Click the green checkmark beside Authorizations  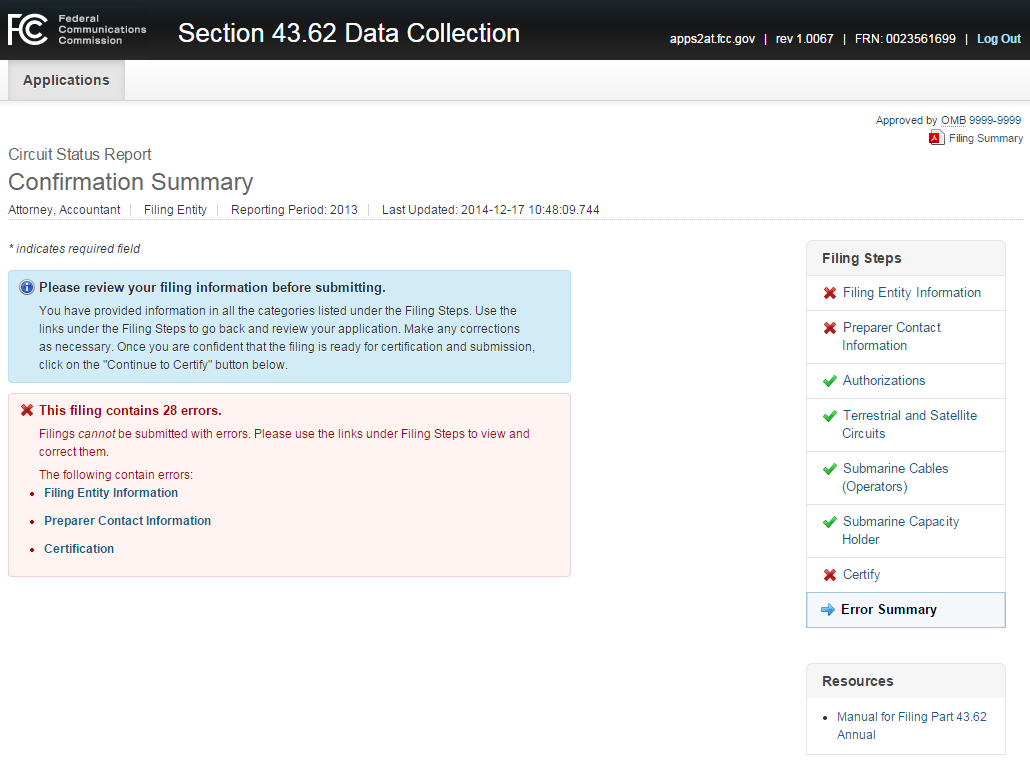[829, 381]
